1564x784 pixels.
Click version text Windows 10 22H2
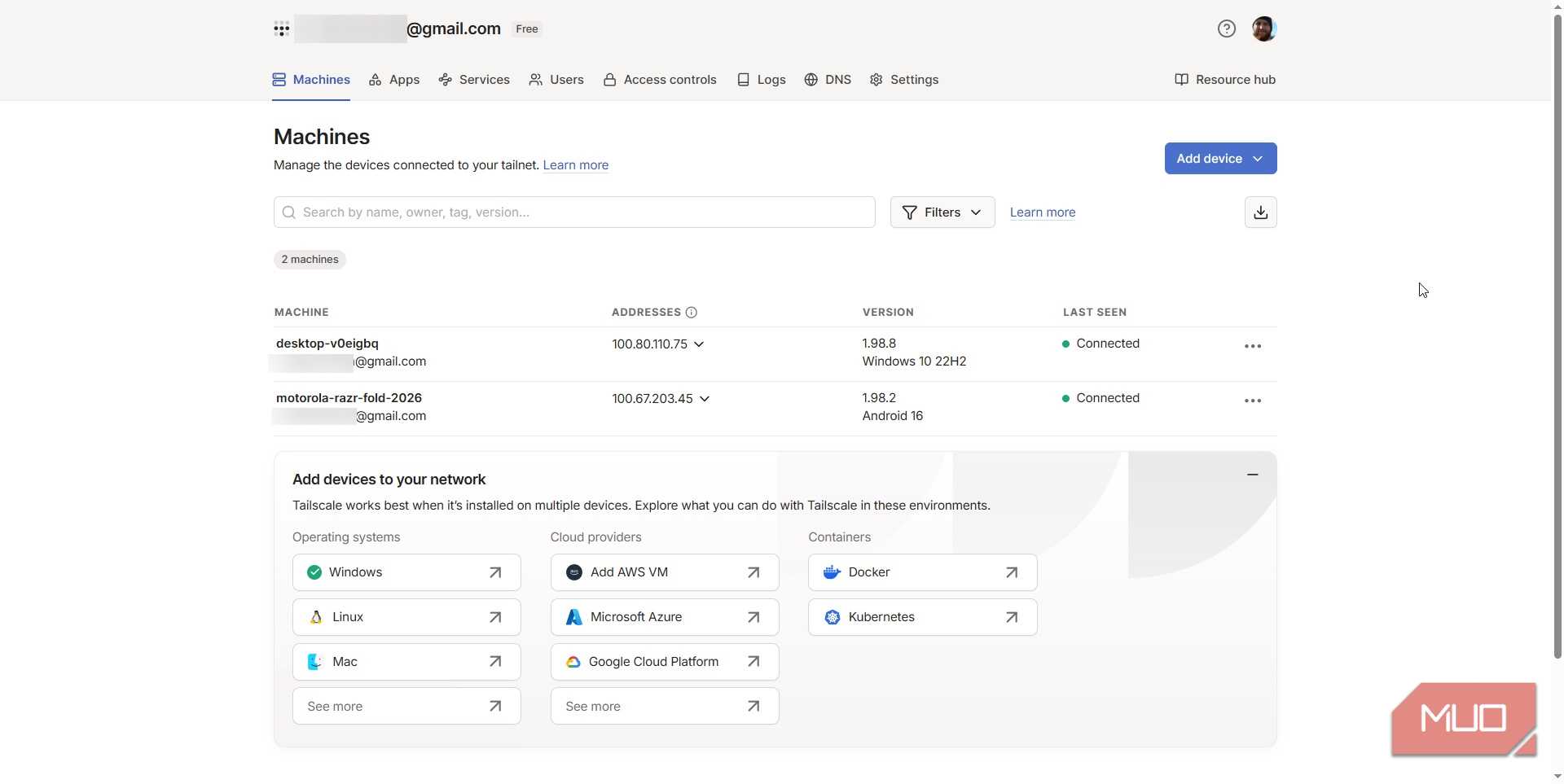click(x=914, y=361)
